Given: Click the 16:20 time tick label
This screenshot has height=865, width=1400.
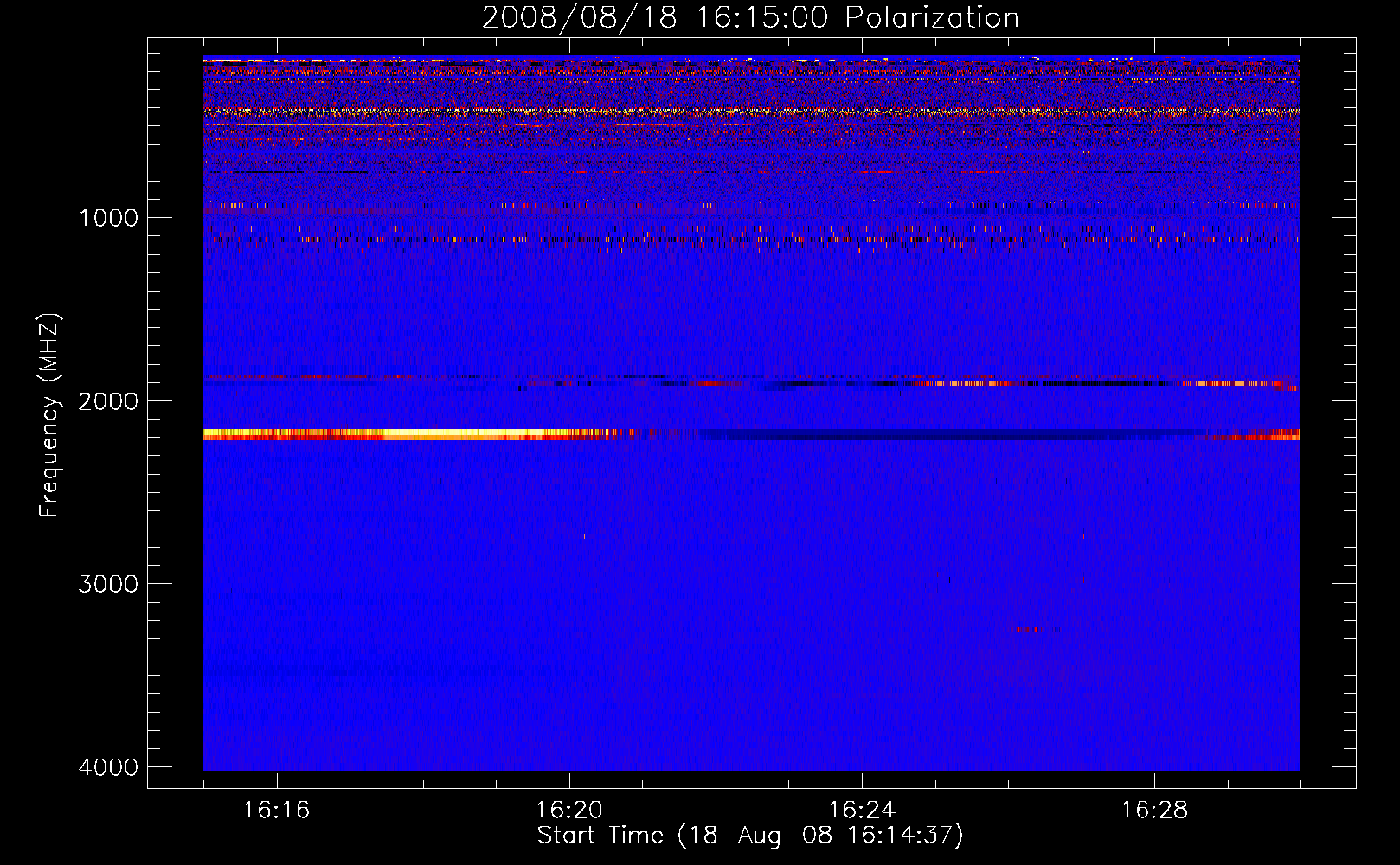Looking at the screenshot, I should (569, 811).
